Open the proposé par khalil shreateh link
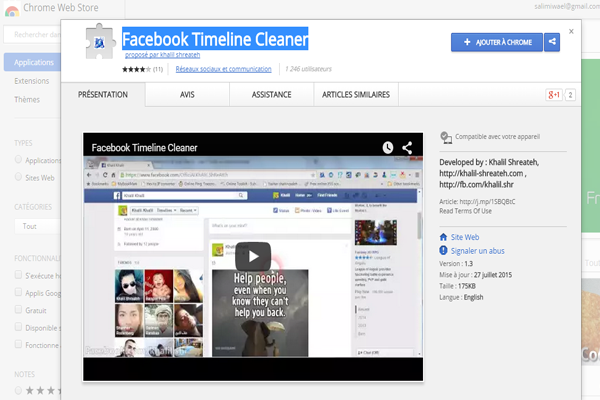 pyautogui.click(x=163, y=55)
